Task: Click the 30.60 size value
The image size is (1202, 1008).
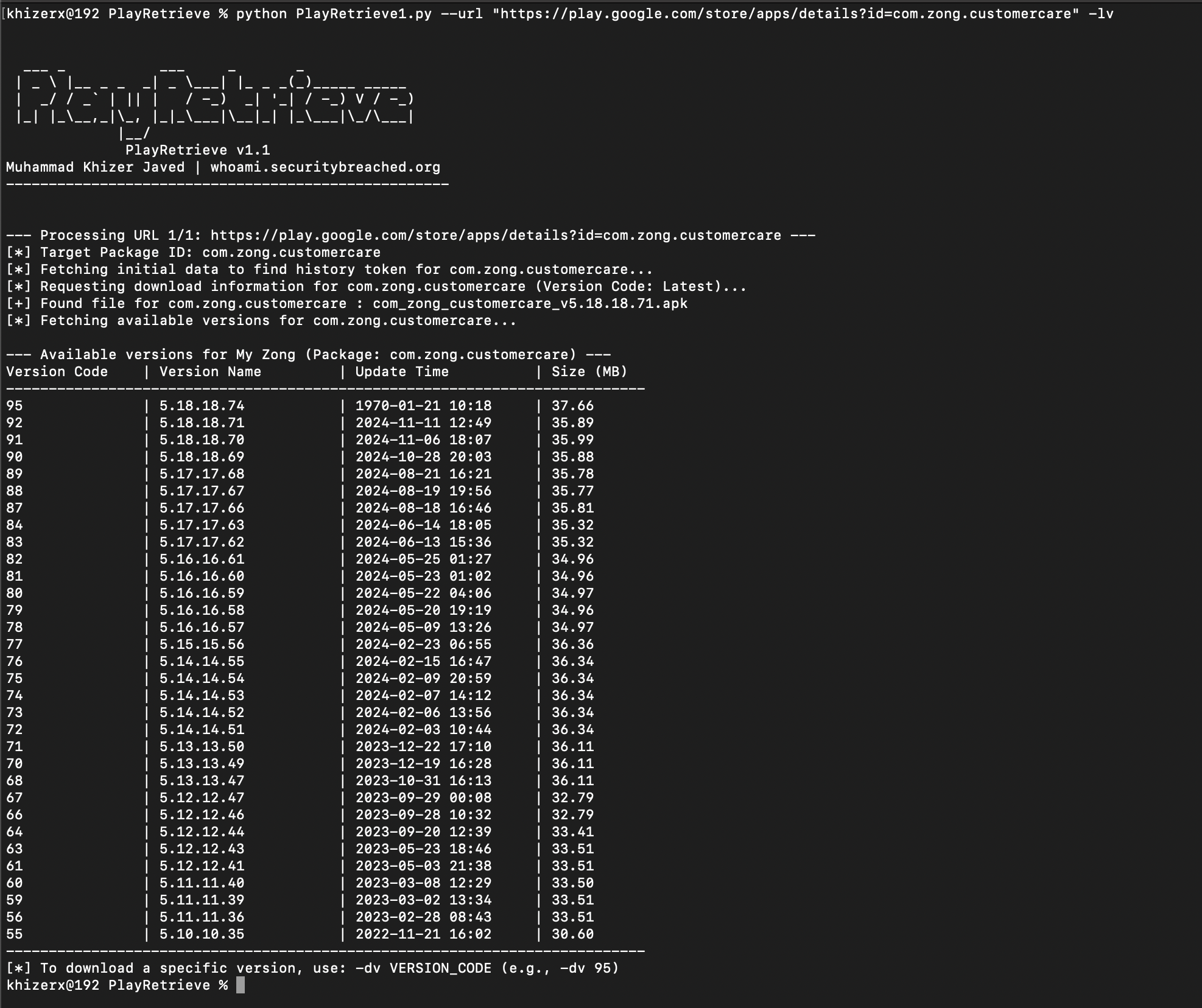Action: click(572, 934)
